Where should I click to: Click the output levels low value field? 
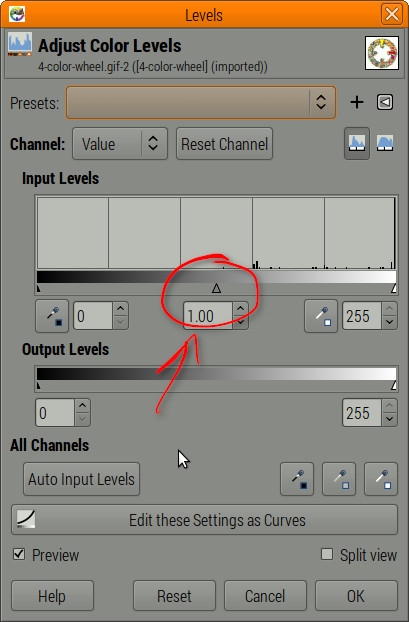(x=55, y=413)
